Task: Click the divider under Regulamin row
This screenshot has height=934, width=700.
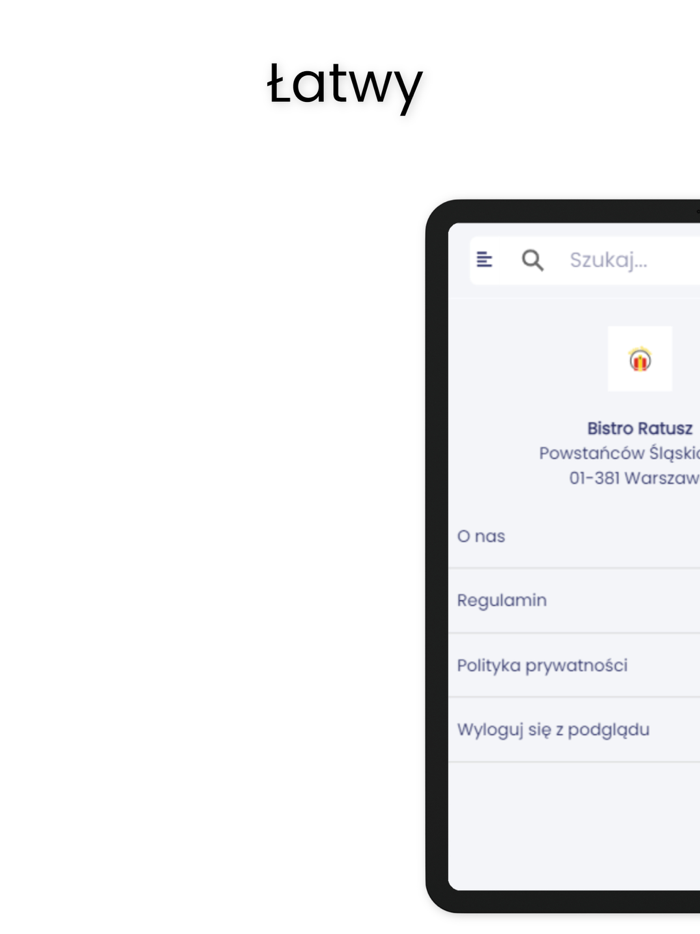Action: coord(574,633)
